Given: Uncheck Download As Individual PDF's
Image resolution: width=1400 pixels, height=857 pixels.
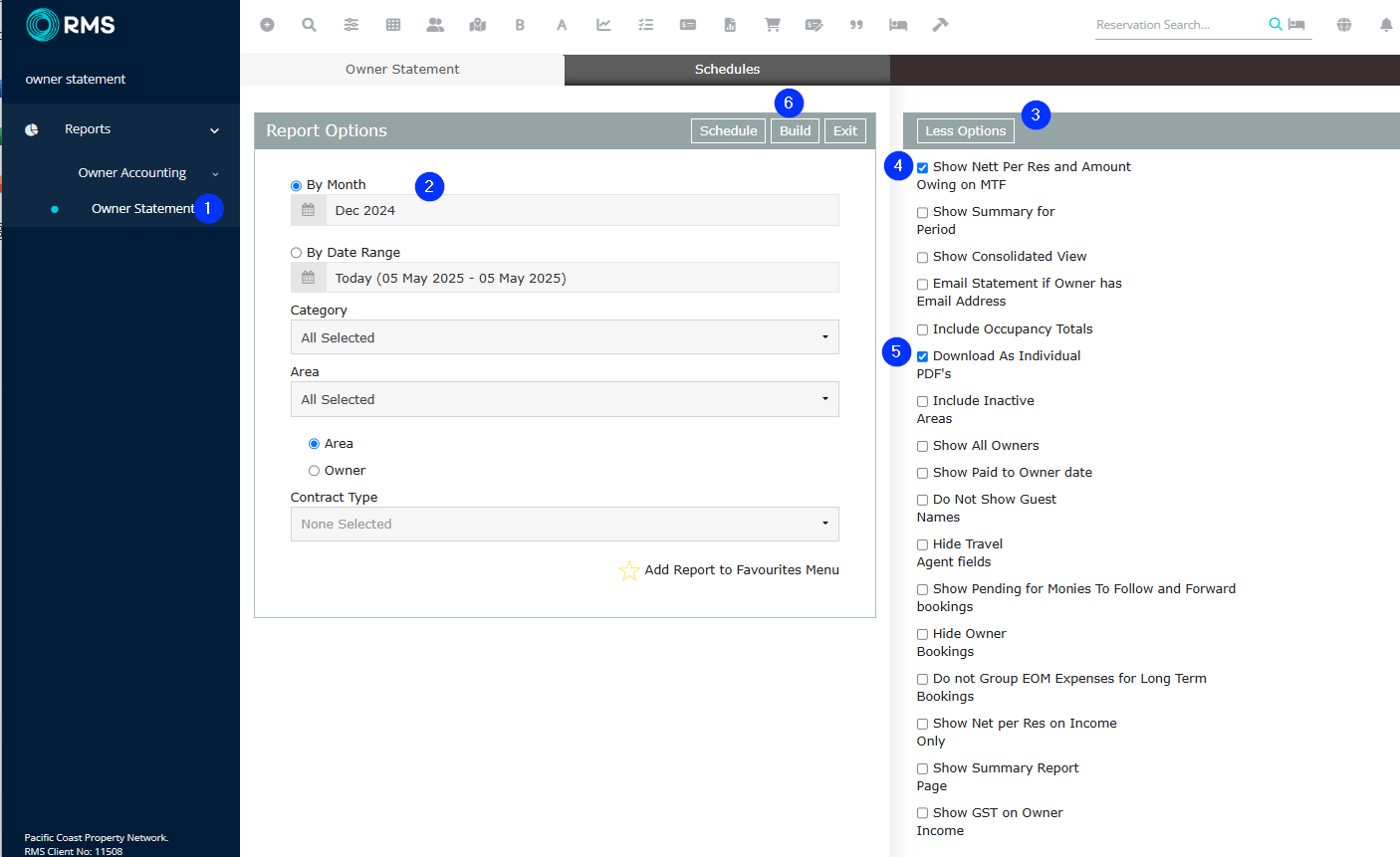Looking at the screenshot, I should (923, 356).
